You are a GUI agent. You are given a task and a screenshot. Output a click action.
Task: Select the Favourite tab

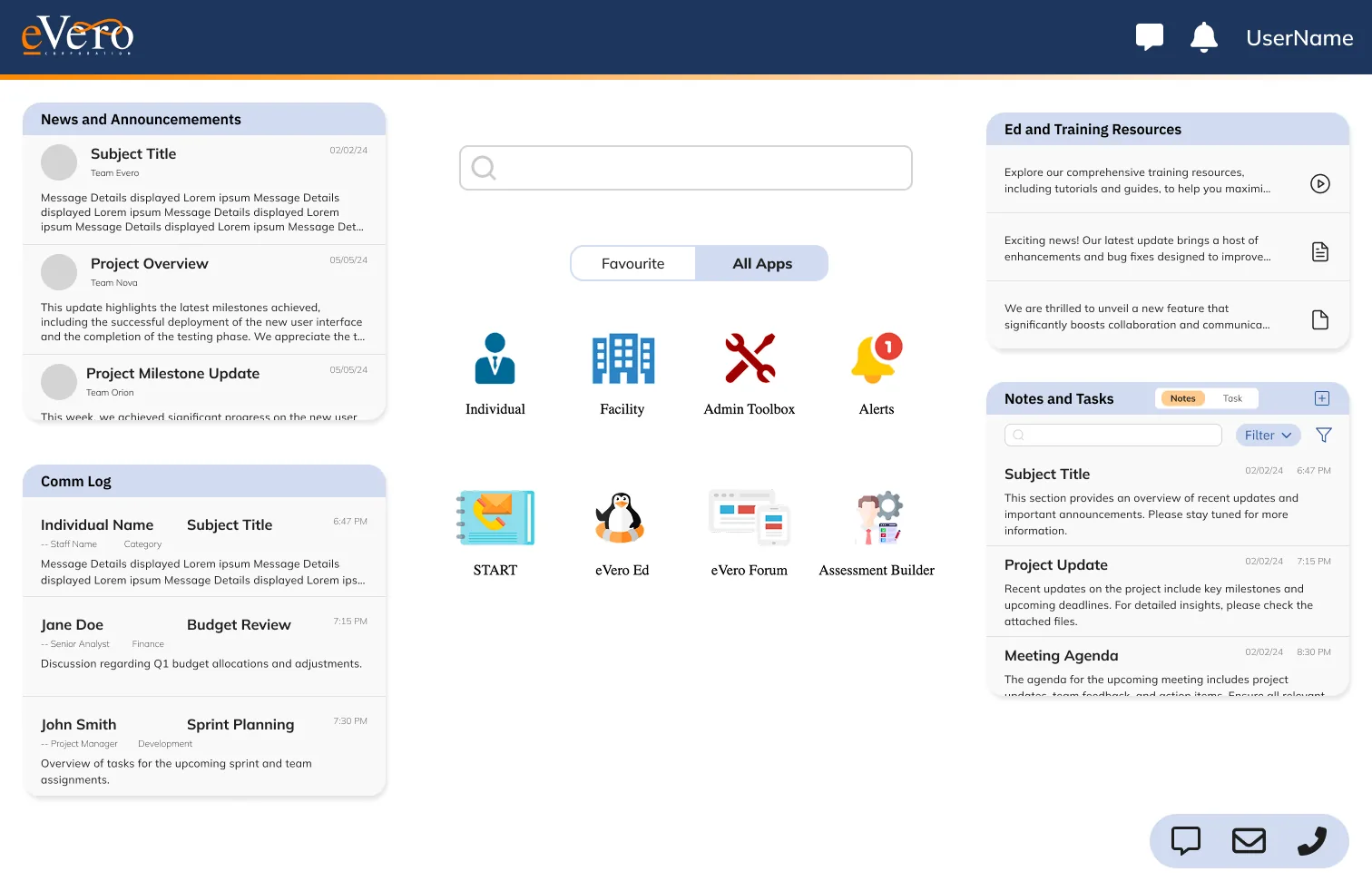pyautogui.click(x=633, y=263)
